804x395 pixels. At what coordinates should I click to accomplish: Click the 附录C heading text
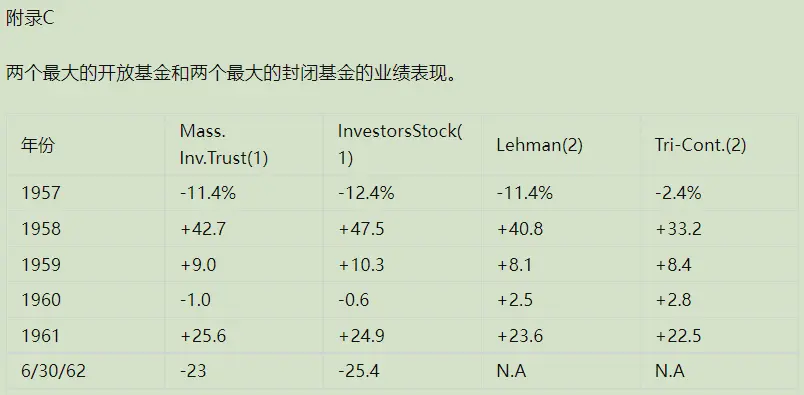coord(30,19)
